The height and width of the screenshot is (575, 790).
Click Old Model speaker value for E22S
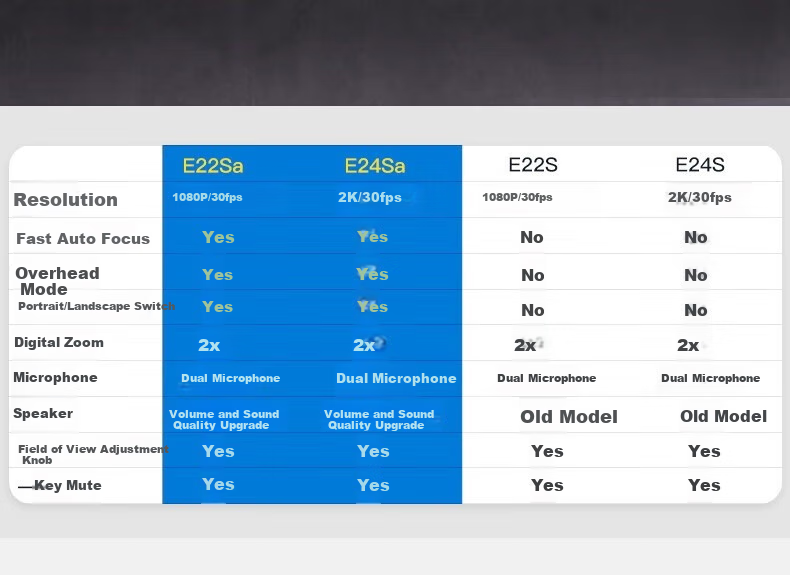[x=569, y=417]
